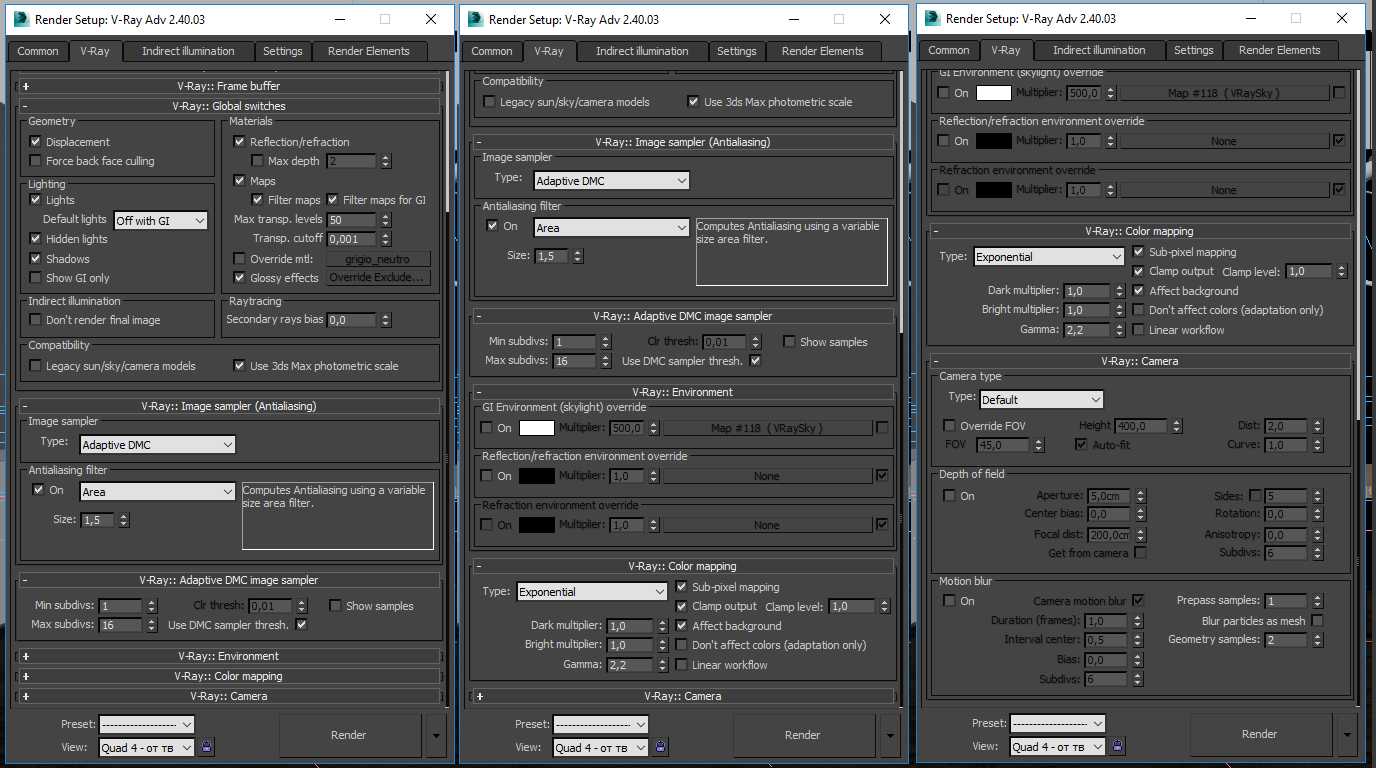Image resolution: width=1376 pixels, height=768 pixels.
Task: Click the 3ds Max title icon of right window
Action: tap(931, 18)
